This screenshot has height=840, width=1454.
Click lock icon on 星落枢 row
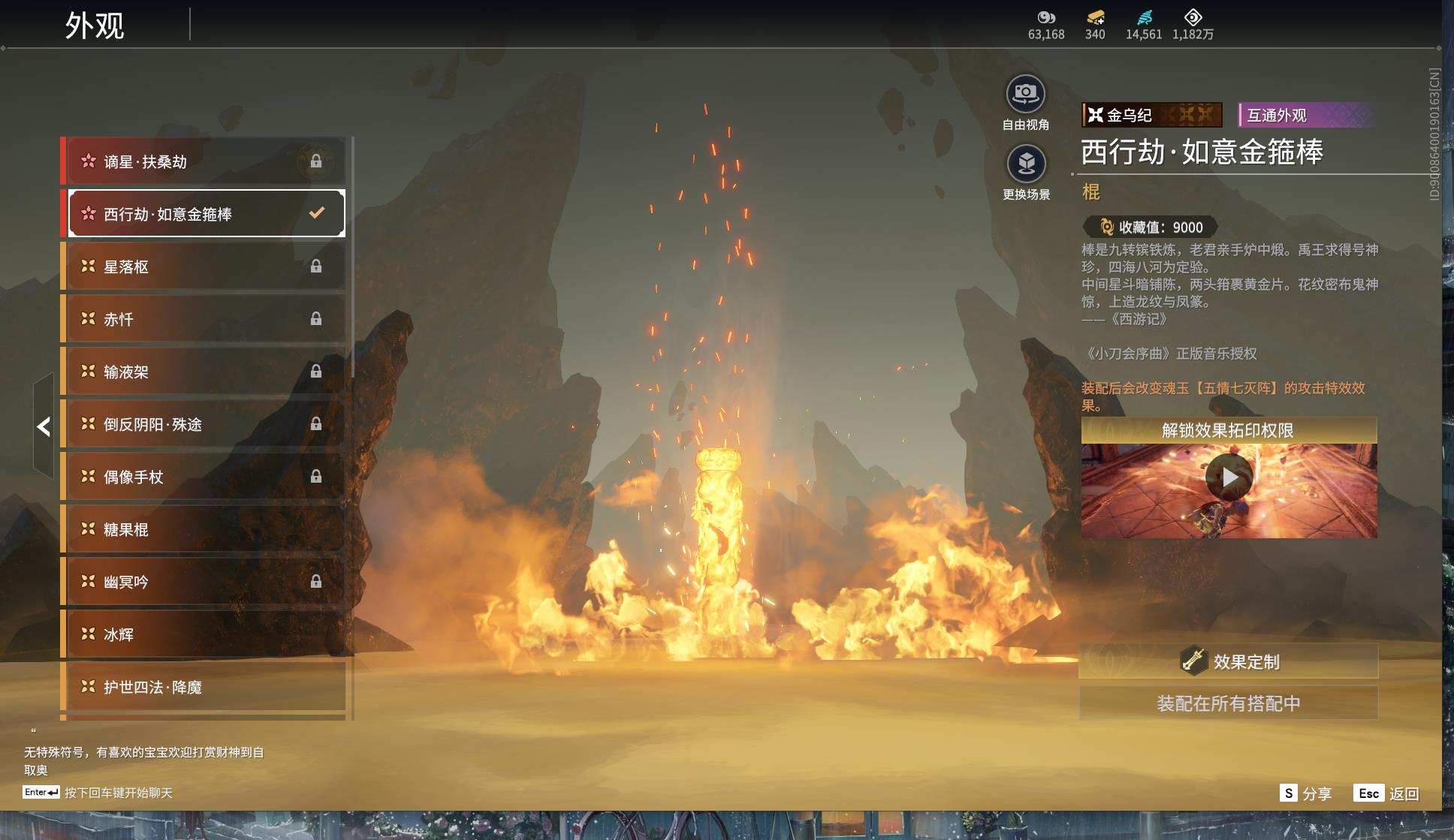316,266
